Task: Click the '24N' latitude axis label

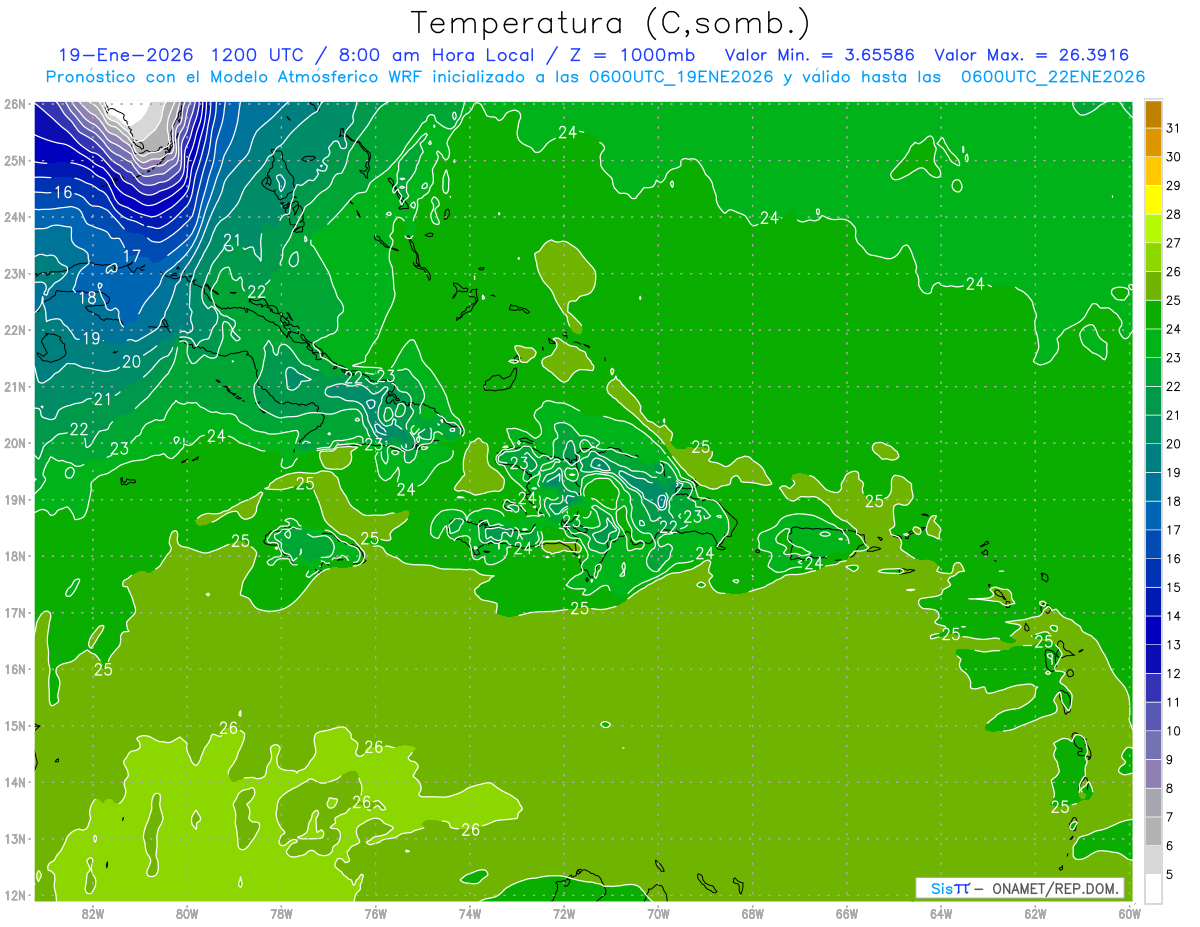Action: (x=14, y=216)
